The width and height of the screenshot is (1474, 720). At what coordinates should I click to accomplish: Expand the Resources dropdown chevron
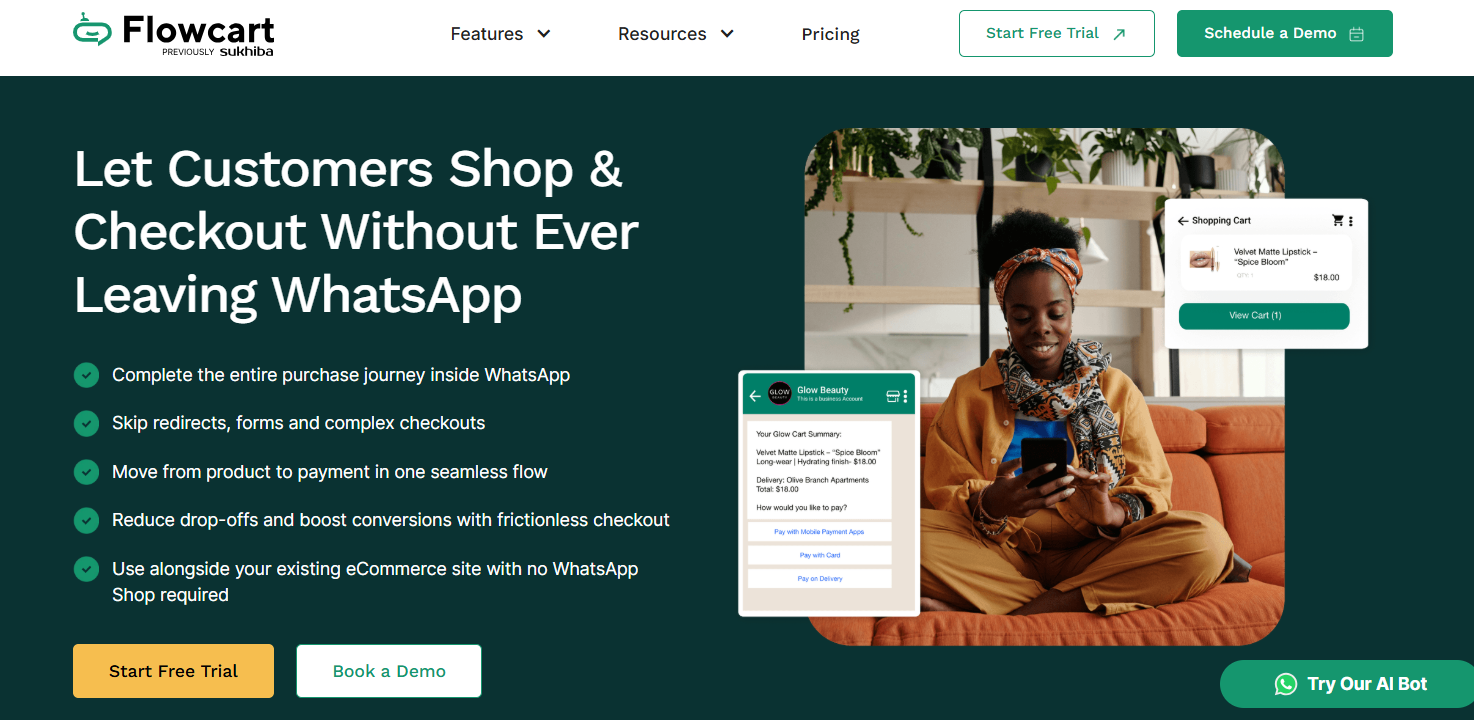(x=727, y=34)
